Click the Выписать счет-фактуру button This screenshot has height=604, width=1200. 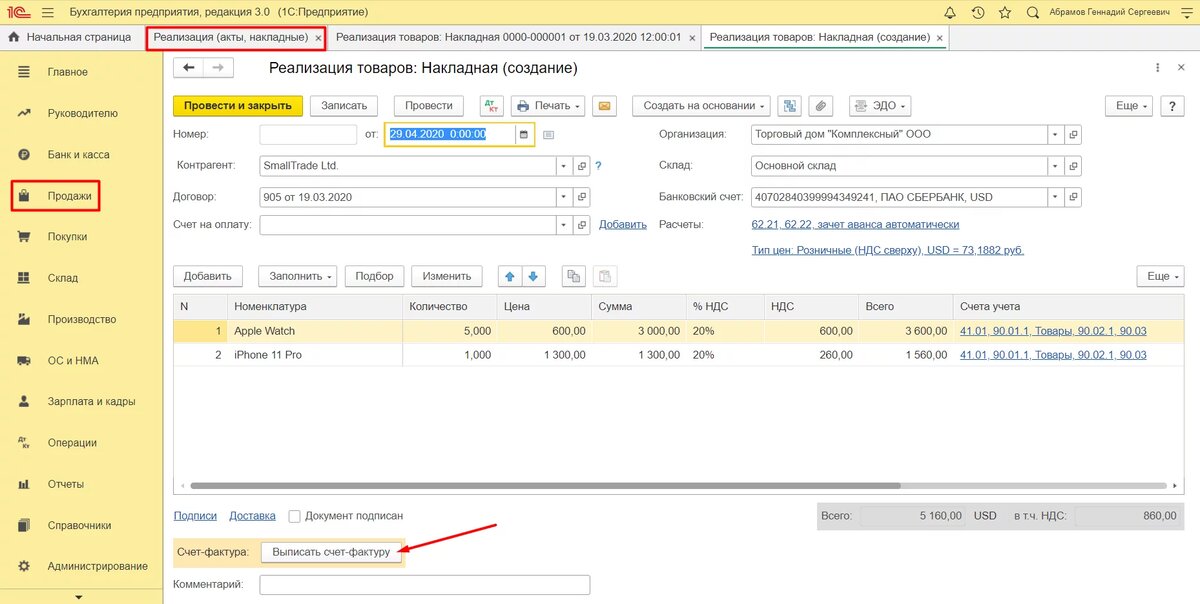click(x=331, y=552)
